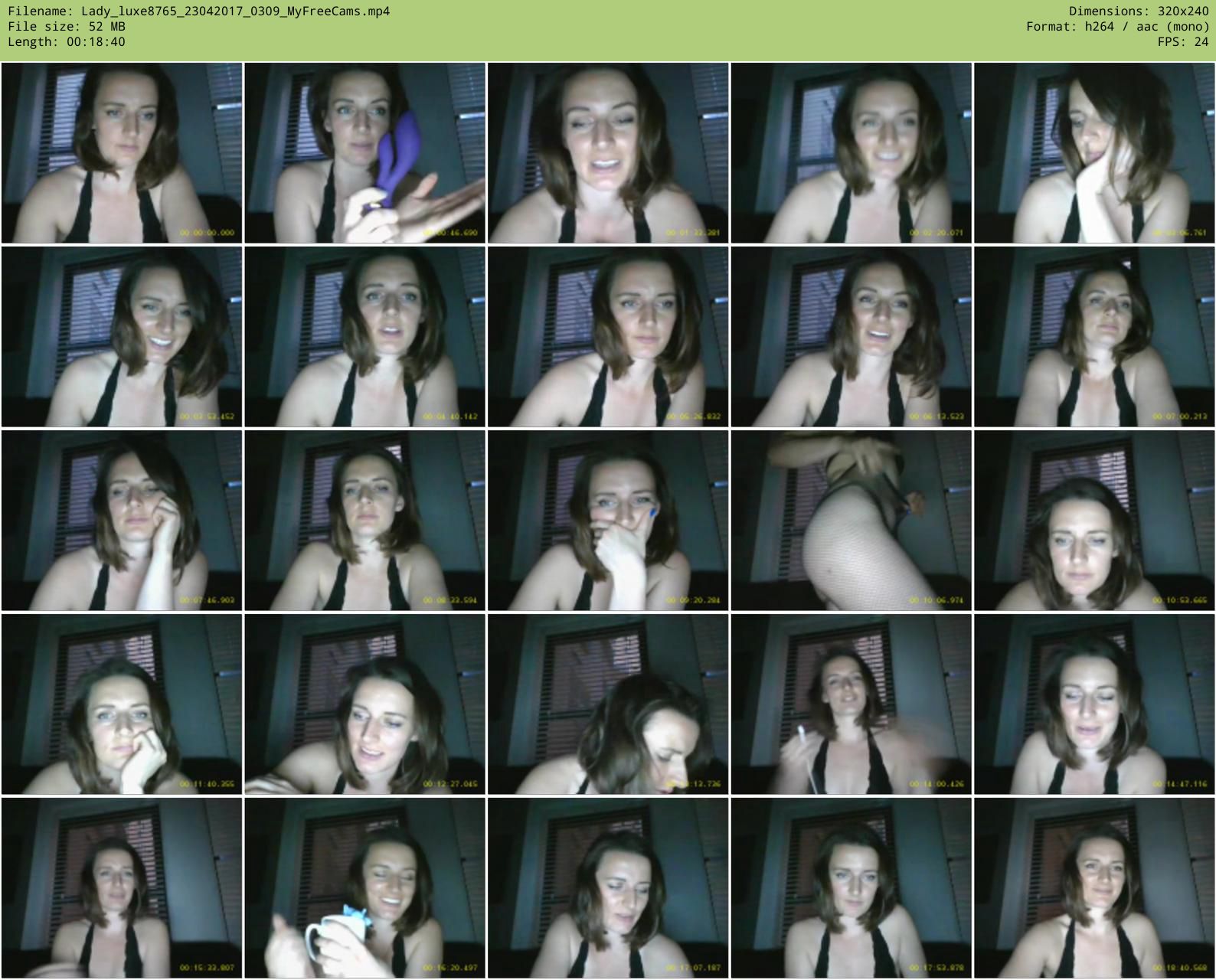Choose the frame stamped 00:14:47.116
This screenshot has height=980, width=1216.
coord(1094,704)
